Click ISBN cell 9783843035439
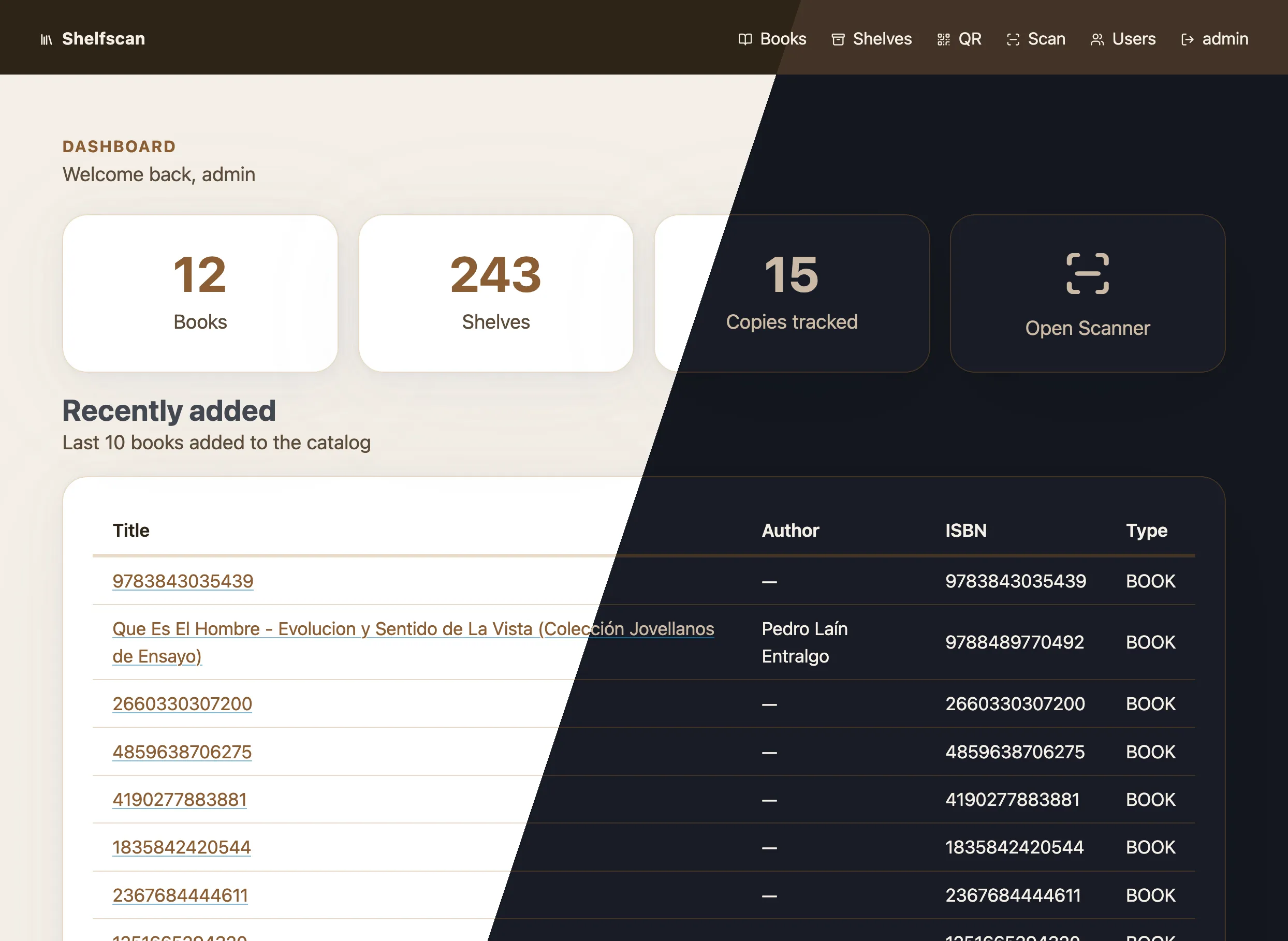 pyautogui.click(x=1016, y=581)
